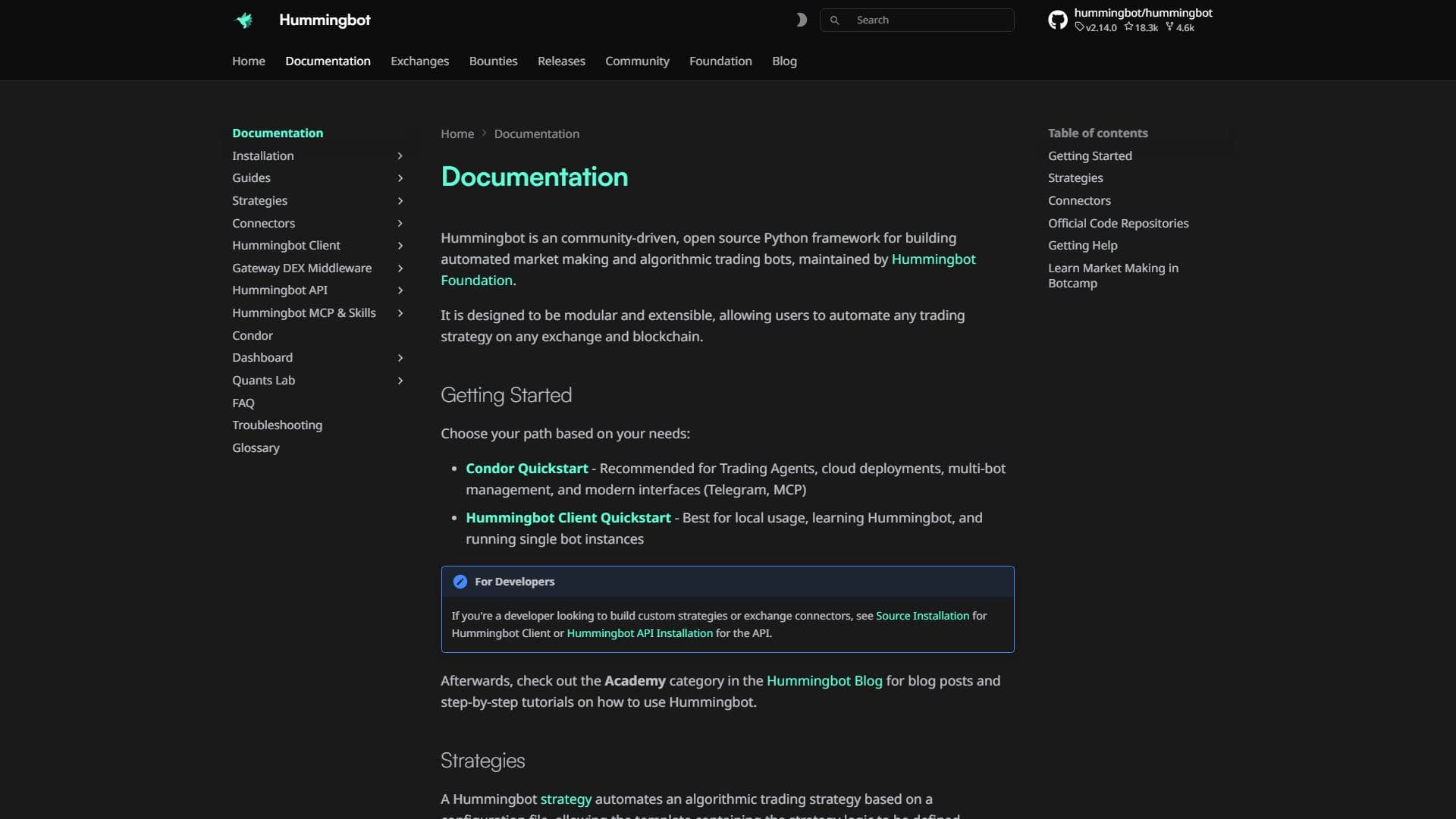Viewport: 1456px width, 819px height.
Task: Jump to Strategies in table of contents
Action: [1075, 178]
